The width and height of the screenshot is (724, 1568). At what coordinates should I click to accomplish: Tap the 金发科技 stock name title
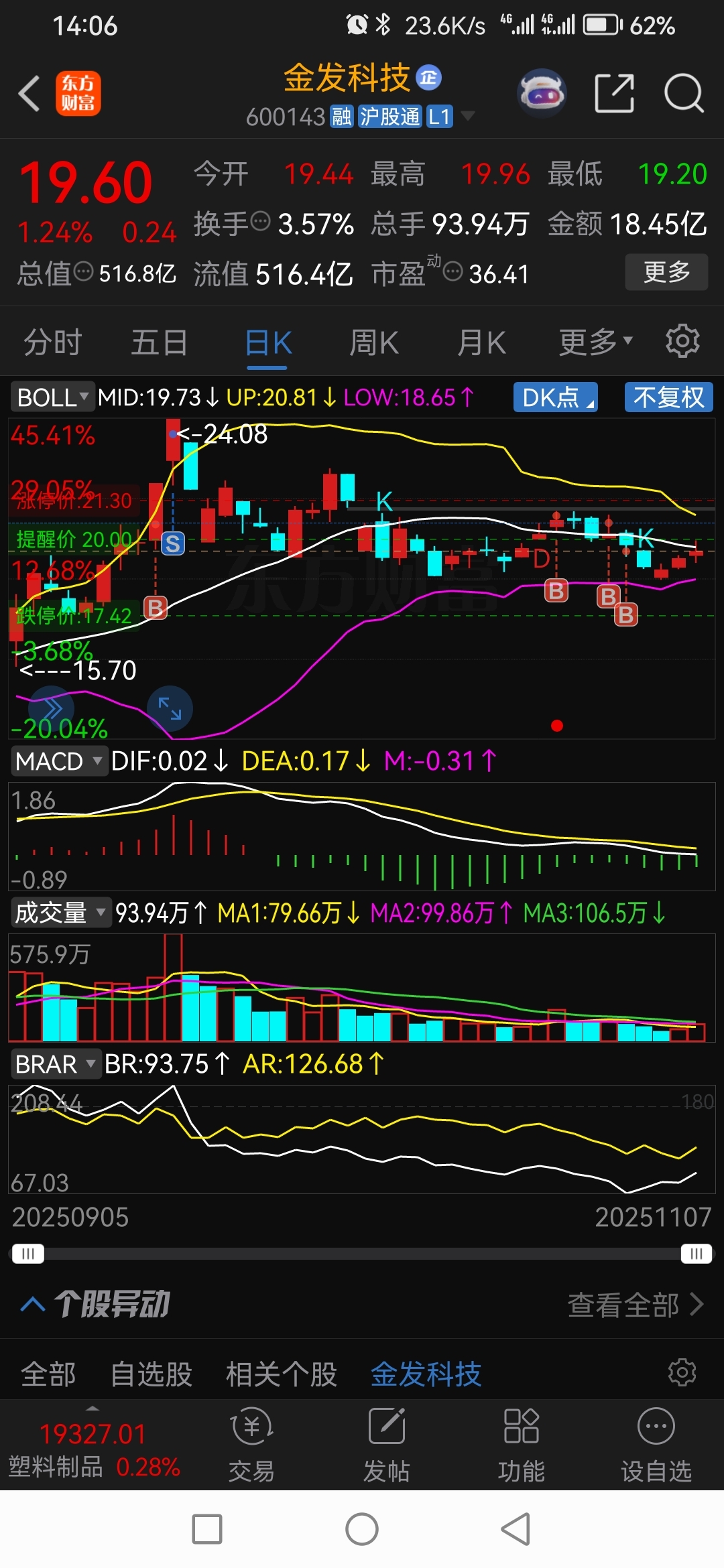click(347, 78)
